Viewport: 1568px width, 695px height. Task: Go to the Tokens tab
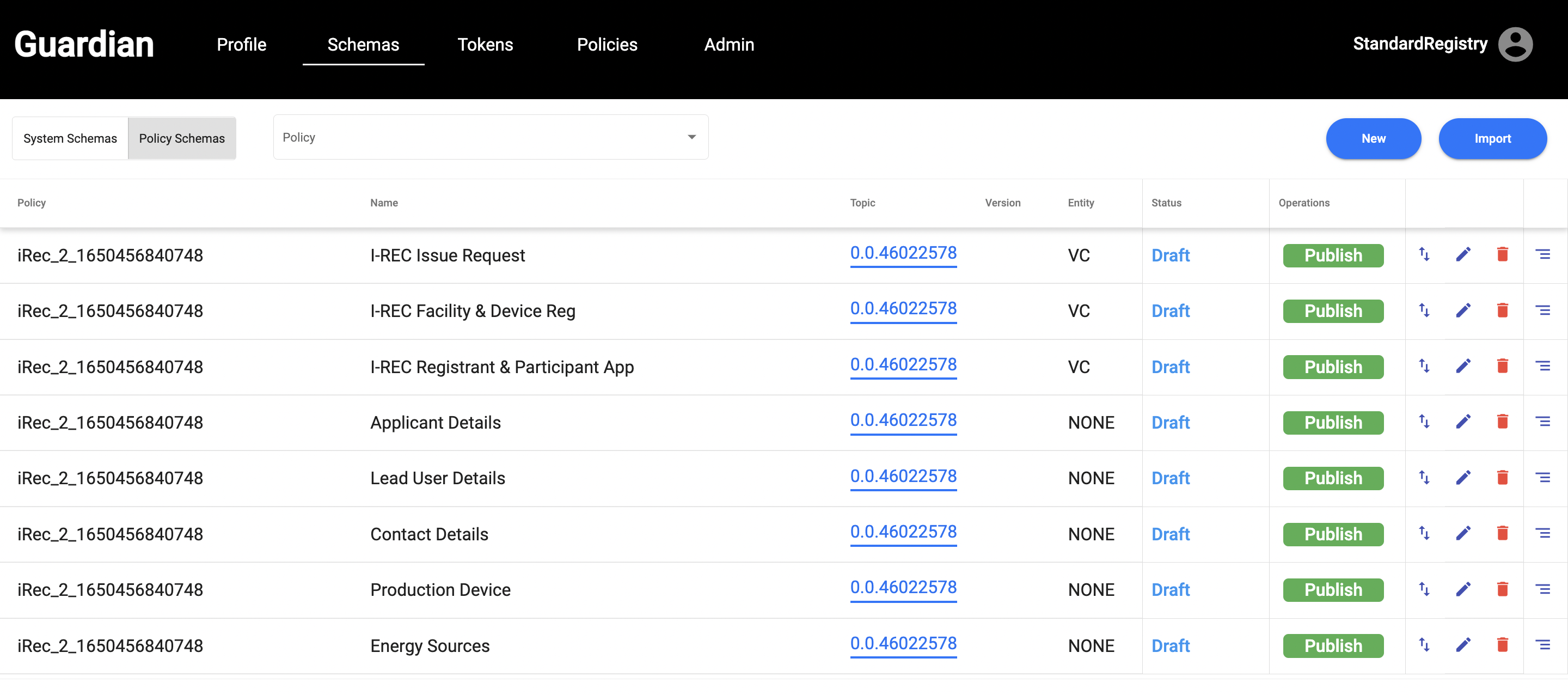point(485,45)
